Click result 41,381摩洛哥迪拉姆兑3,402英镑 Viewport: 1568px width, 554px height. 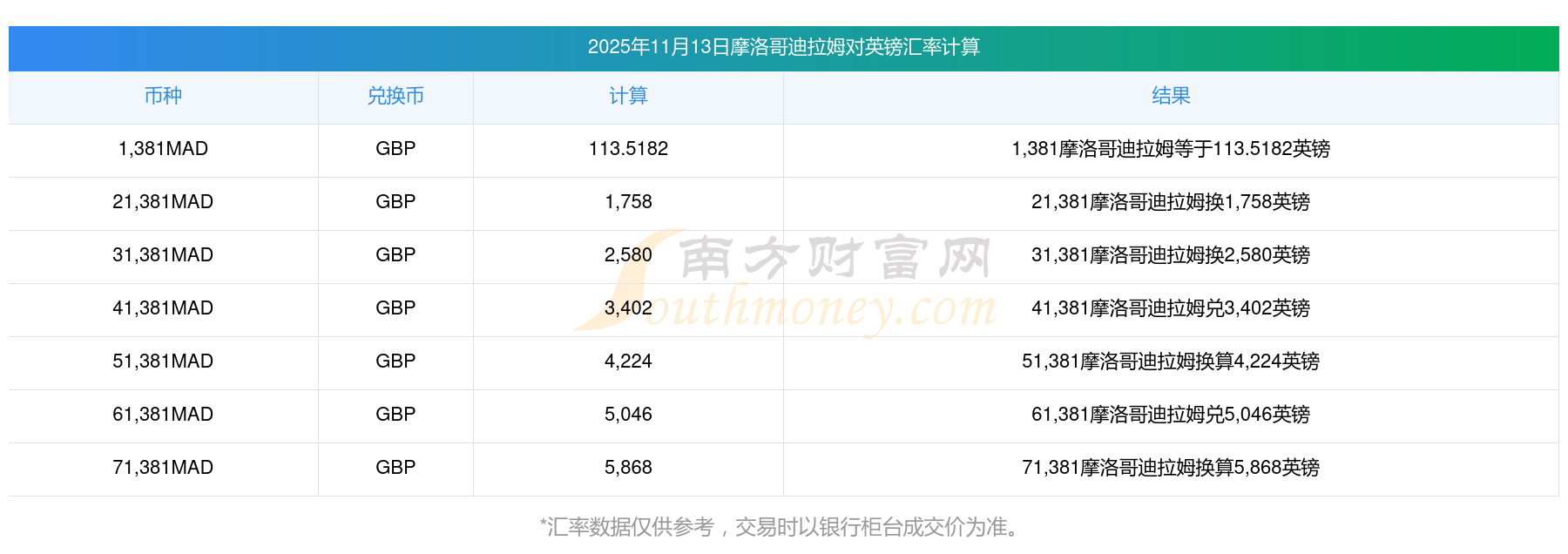(x=1171, y=308)
